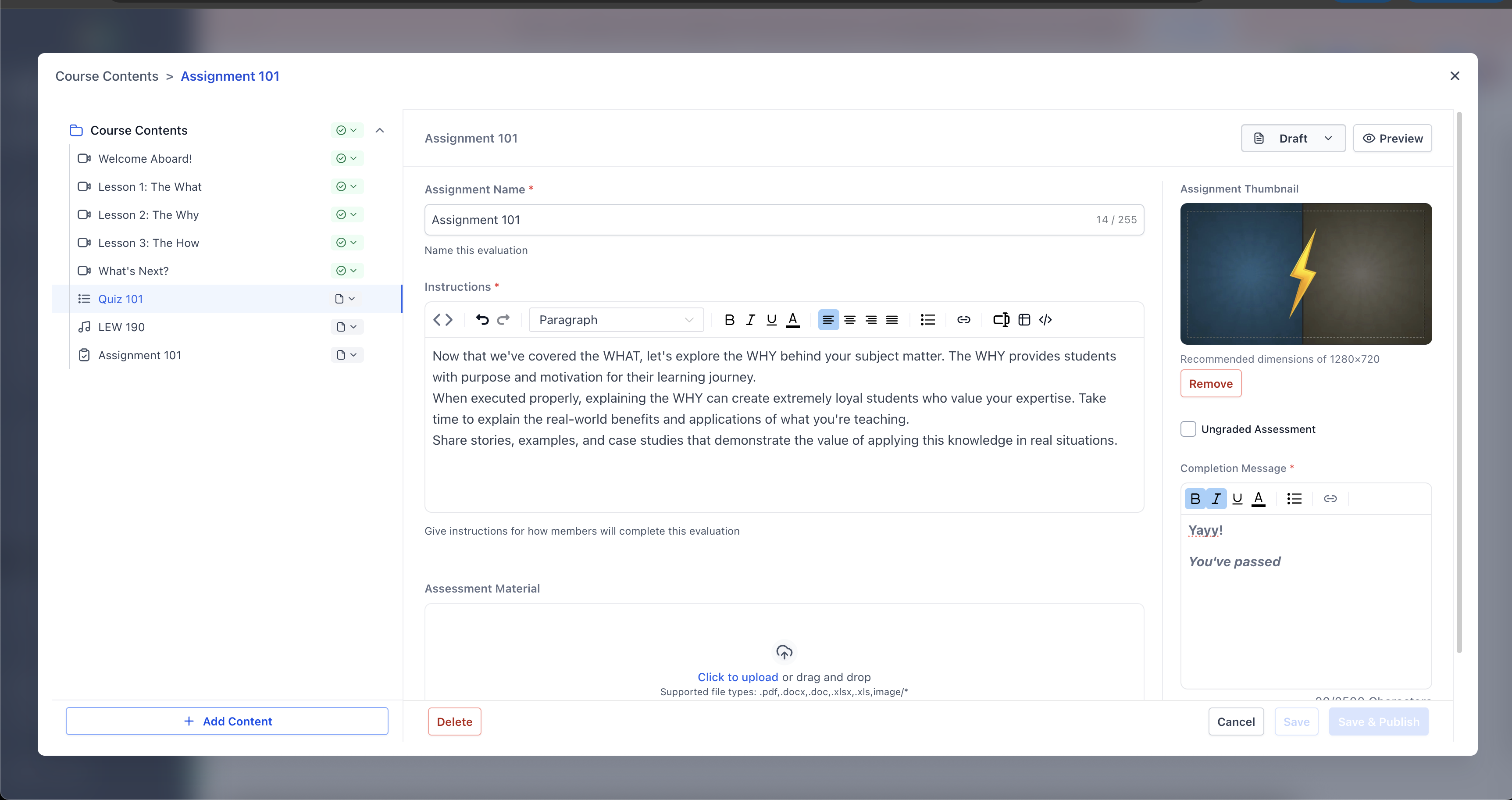Toggle source code view in Instructions editor
Screen dimensions: 1512x800
[442, 319]
